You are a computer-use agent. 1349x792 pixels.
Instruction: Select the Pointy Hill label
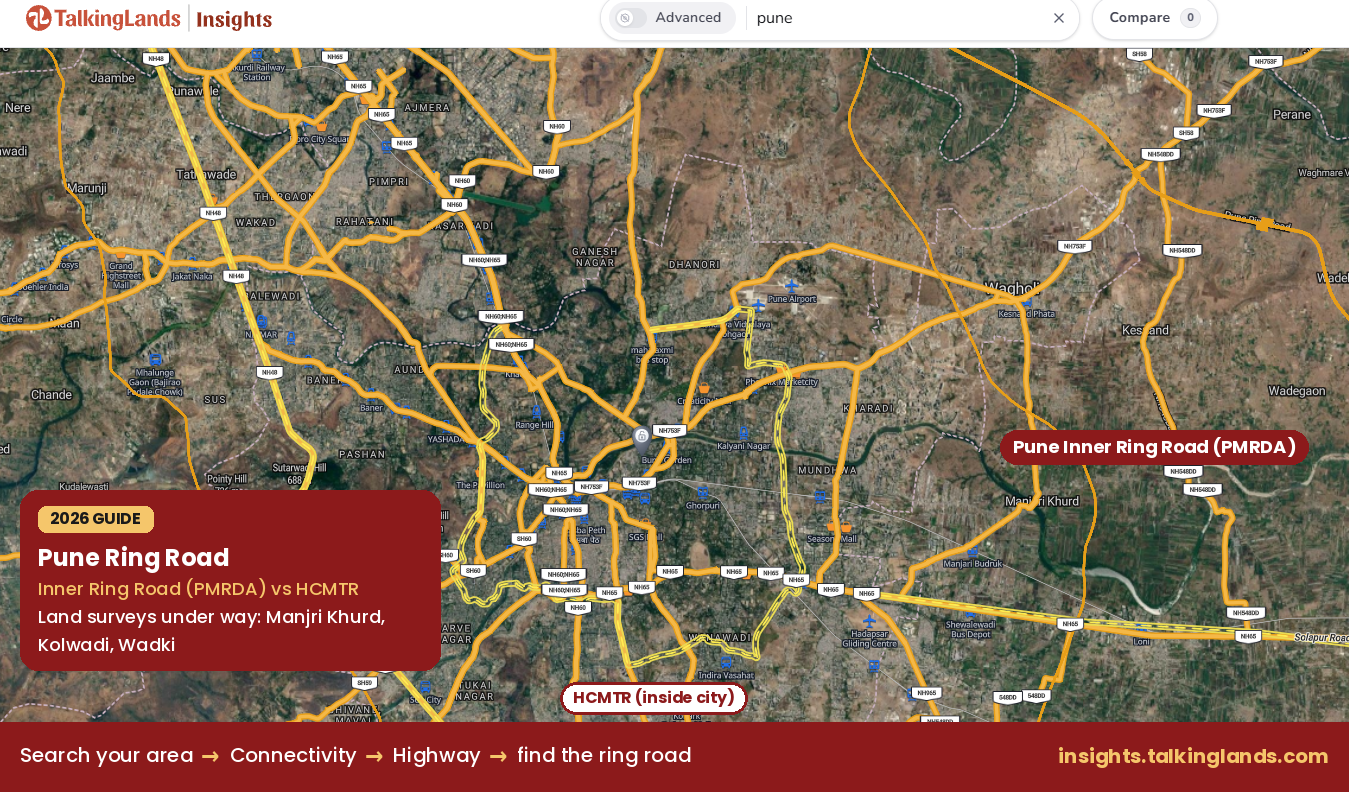pyautogui.click(x=227, y=480)
